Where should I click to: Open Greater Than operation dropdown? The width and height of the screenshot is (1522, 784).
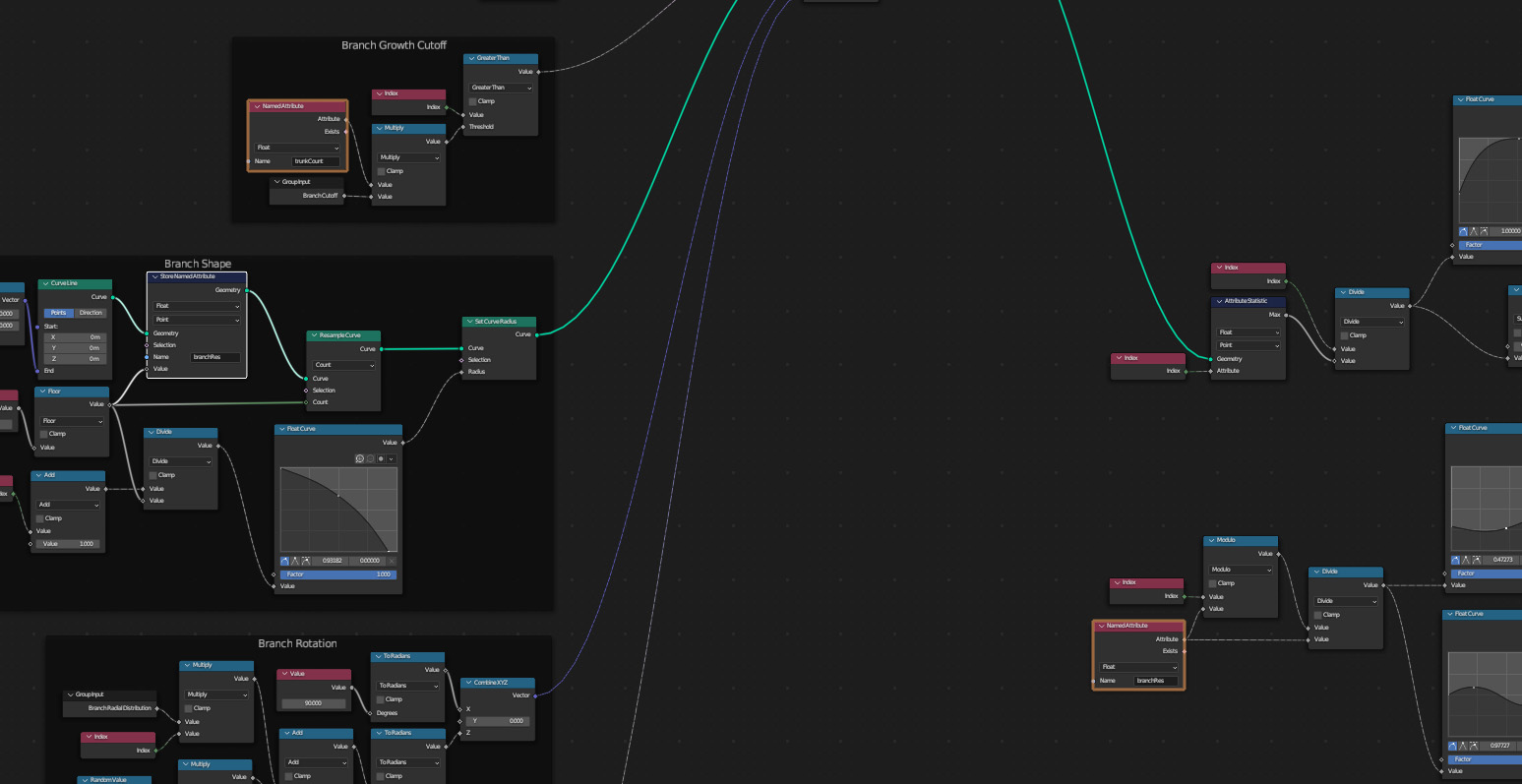coord(502,88)
